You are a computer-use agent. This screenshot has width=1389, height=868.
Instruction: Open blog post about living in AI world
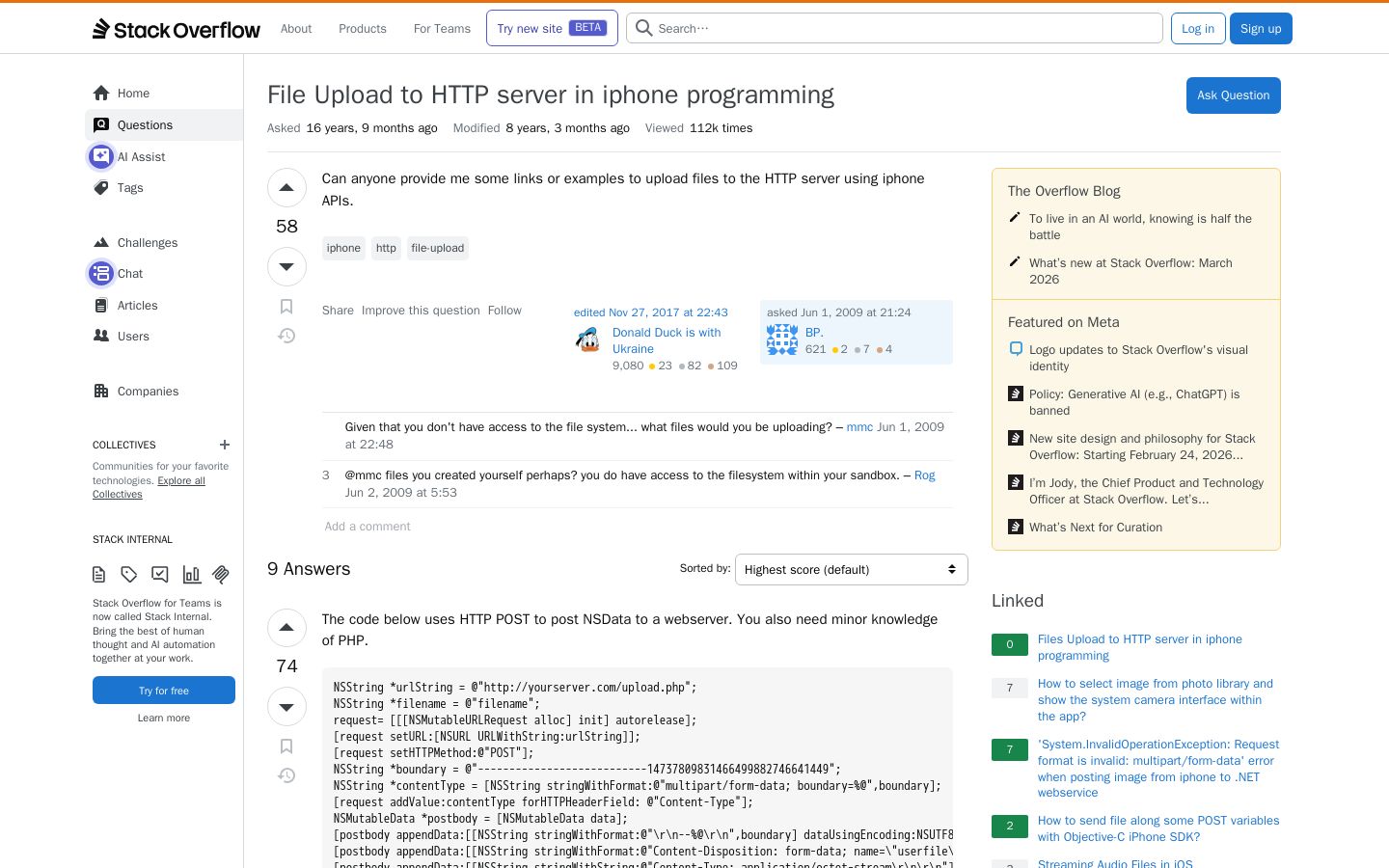[x=1140, y=227]
